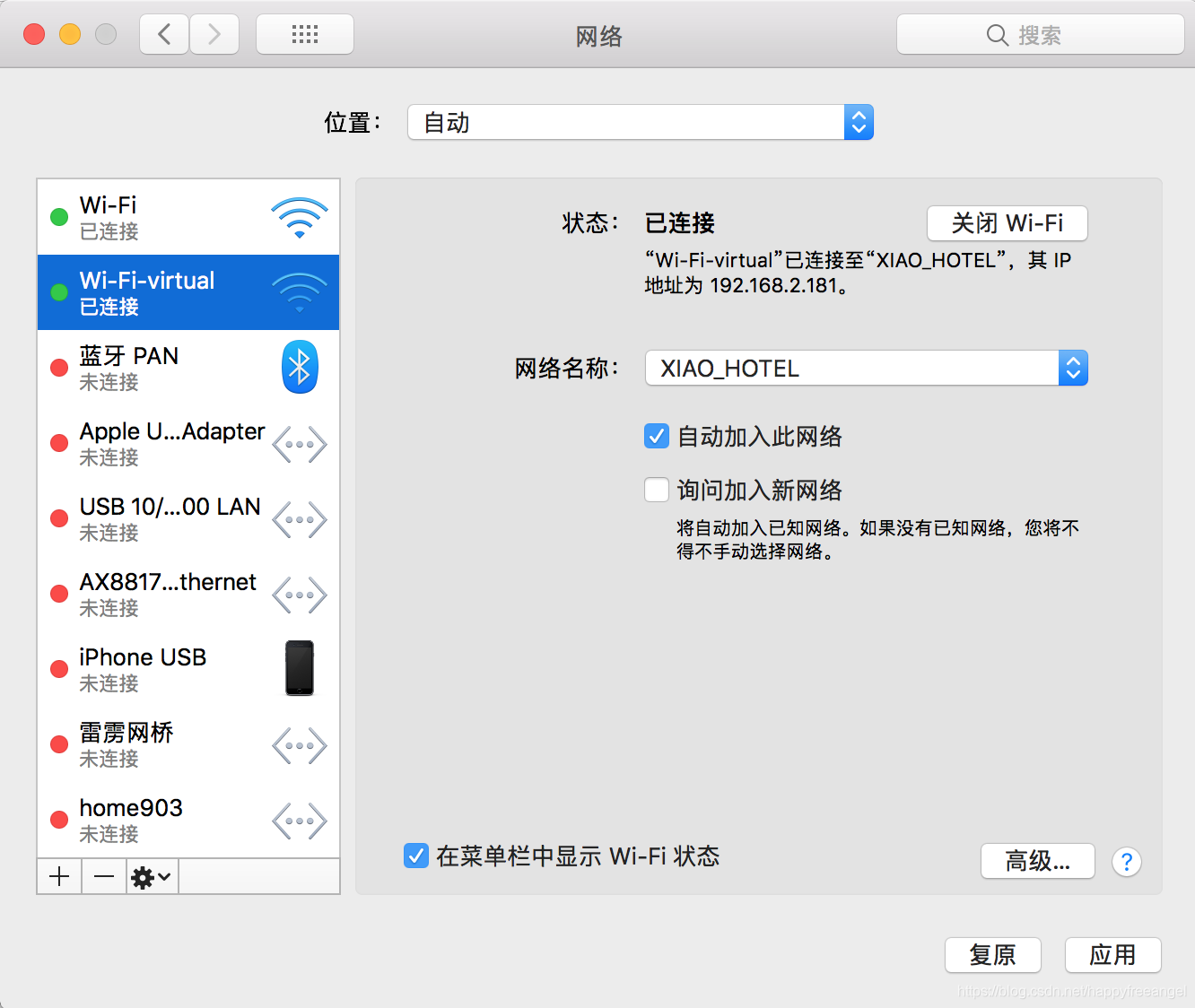Open the gear action menu
Screen dimensions: 1195x1008
[x=152, y=876]
